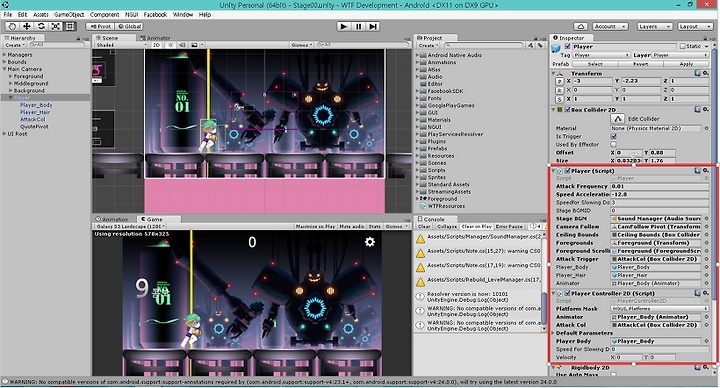The height and width of the screenshot is (388, 720).
Task: Select the Scale tool in the toolbar
Action: (x=56, y=27)
